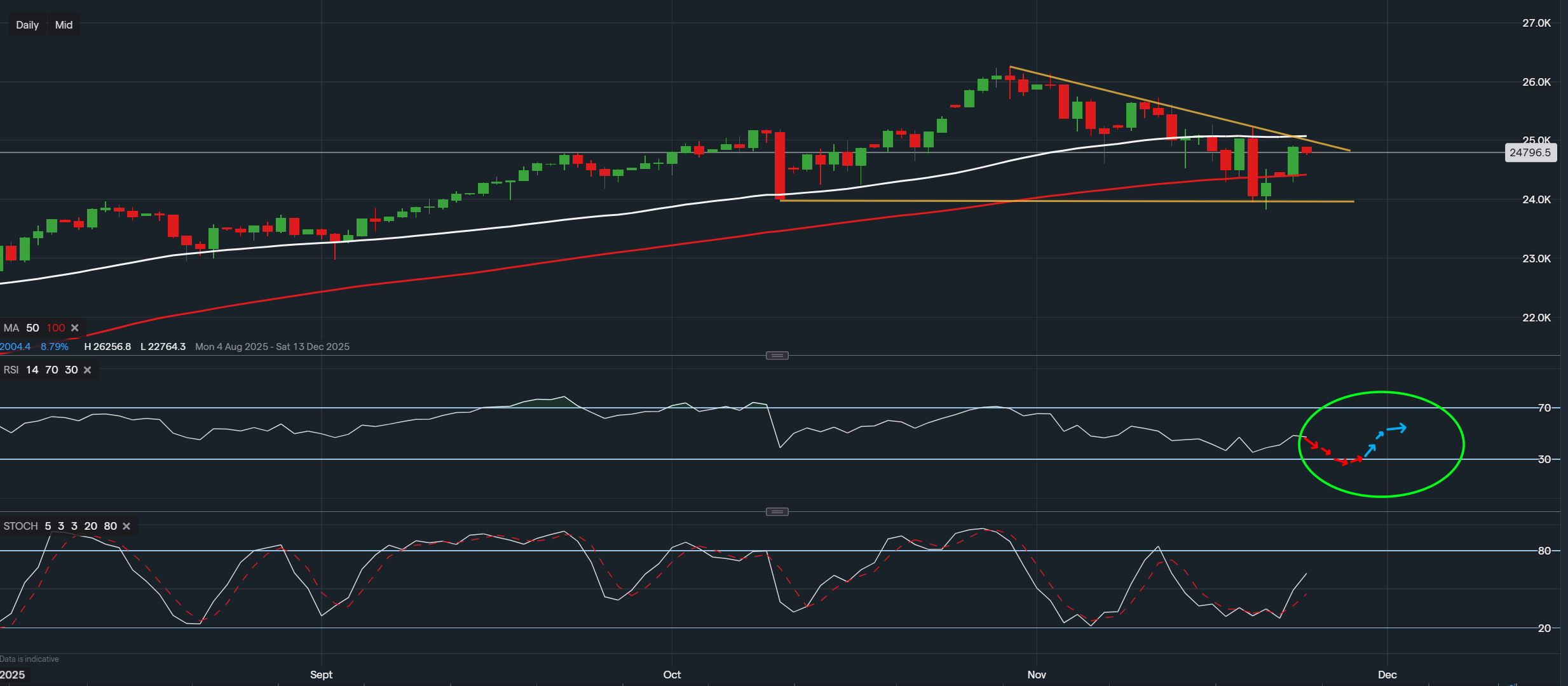Viewport: 1568px width, 686px height.
Task: Click the 8.79% change value
Action: click(54, 347)
